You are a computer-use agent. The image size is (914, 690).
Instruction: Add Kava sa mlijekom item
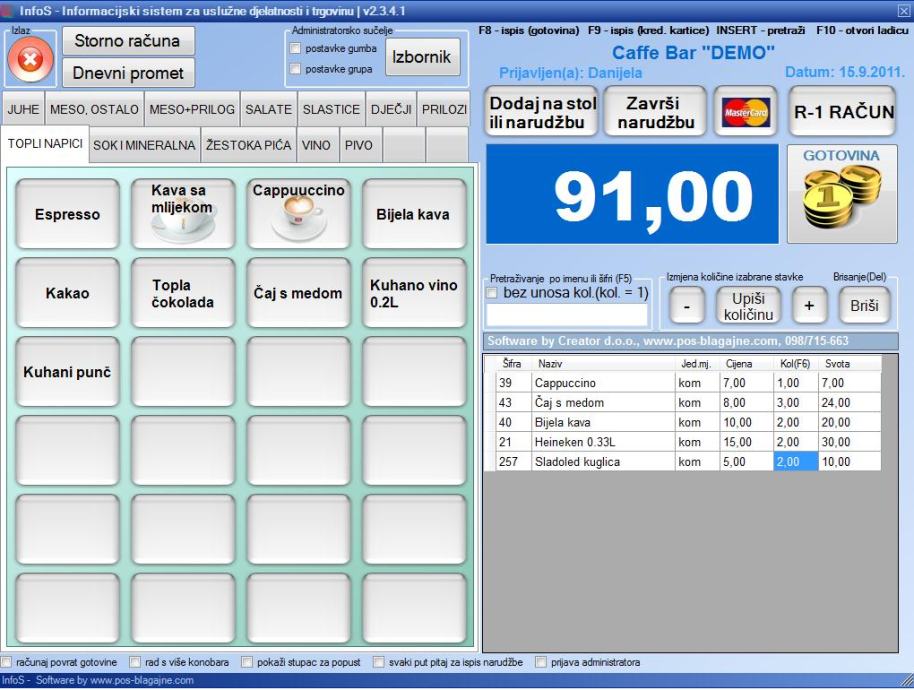(x=183, y=213)
